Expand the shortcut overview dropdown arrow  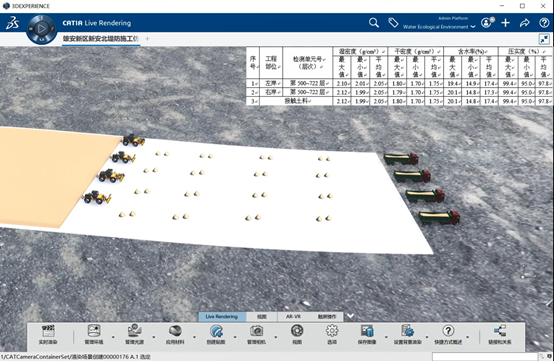point(467,337)
